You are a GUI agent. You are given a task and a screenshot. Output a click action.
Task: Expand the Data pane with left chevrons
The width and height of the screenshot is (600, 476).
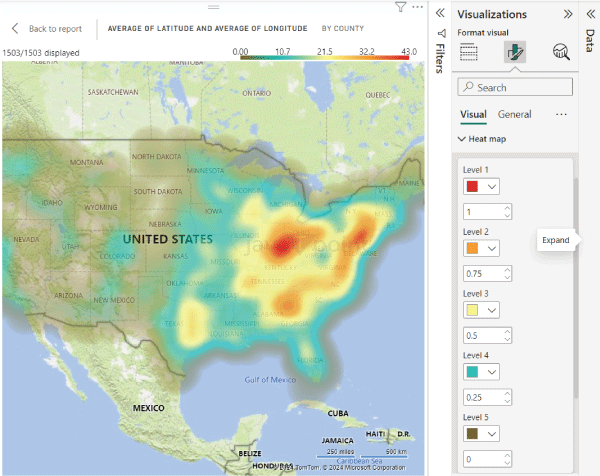pos(590,14)
